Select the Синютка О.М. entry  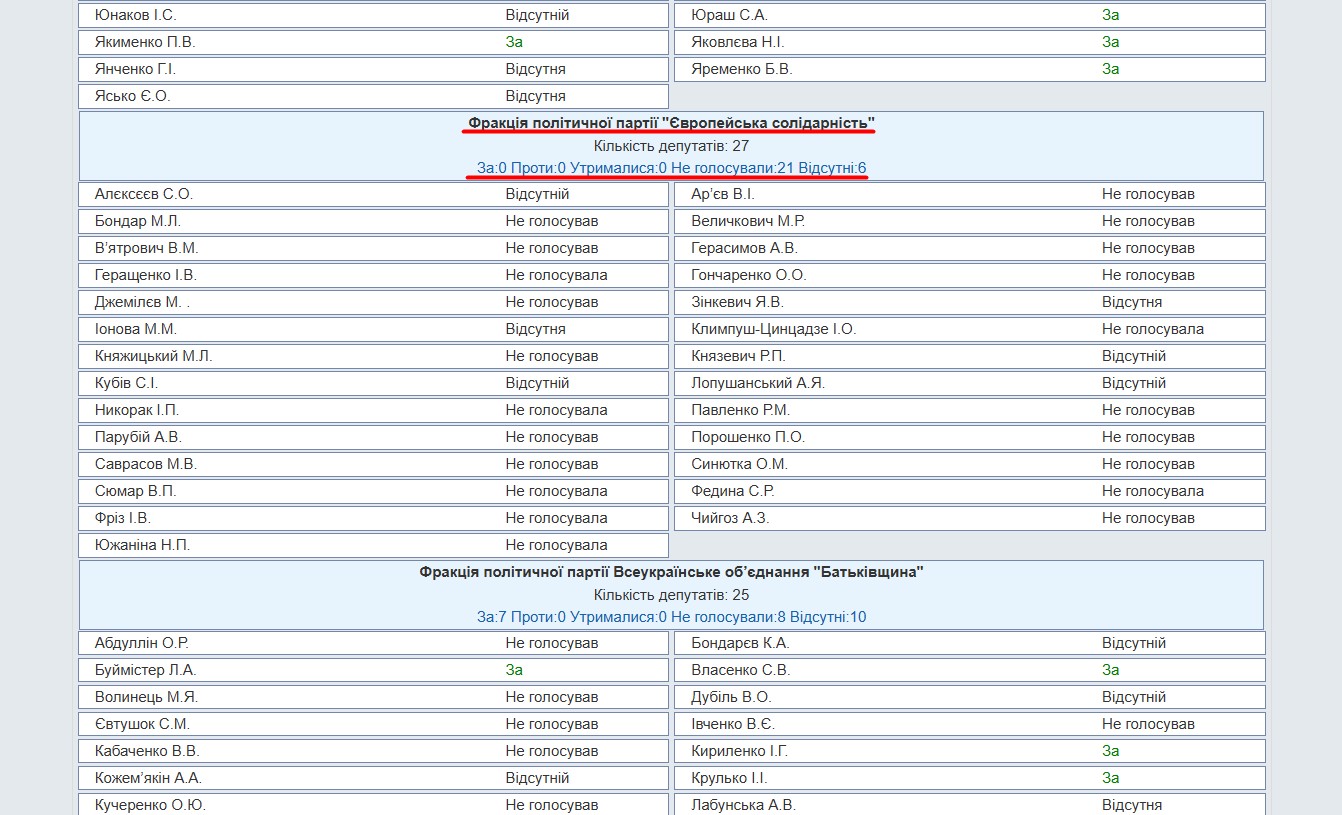tap(970, 464)
